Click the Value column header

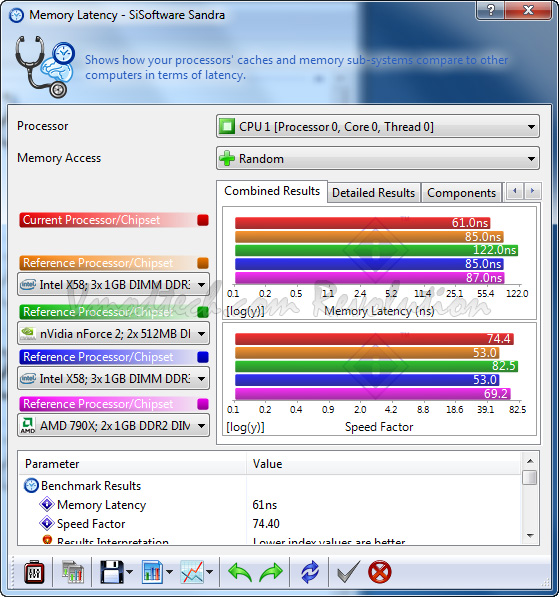(383, 464)
